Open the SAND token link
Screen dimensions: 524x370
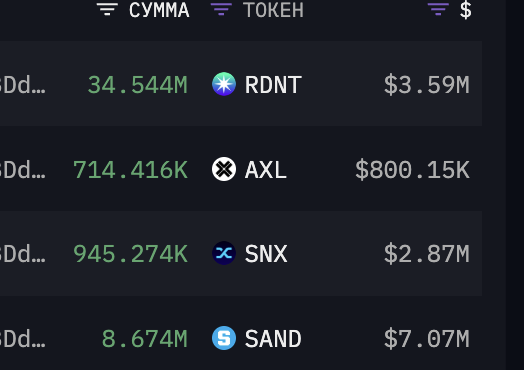pos(273,339)
